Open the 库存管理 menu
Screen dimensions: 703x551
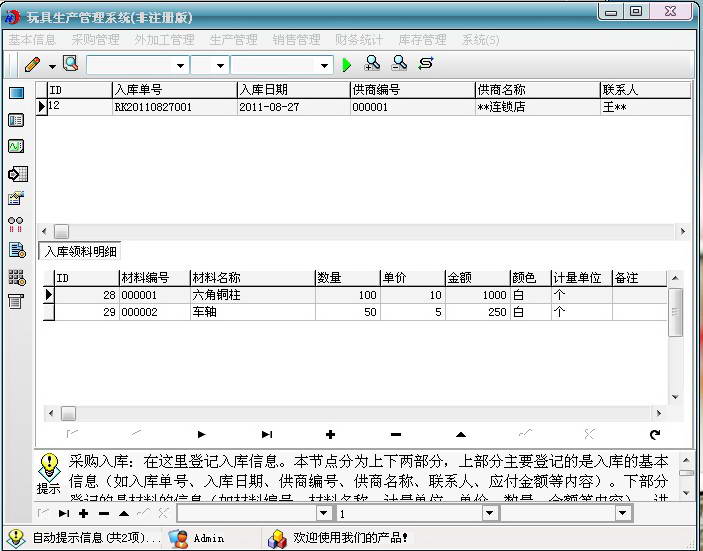422,40
